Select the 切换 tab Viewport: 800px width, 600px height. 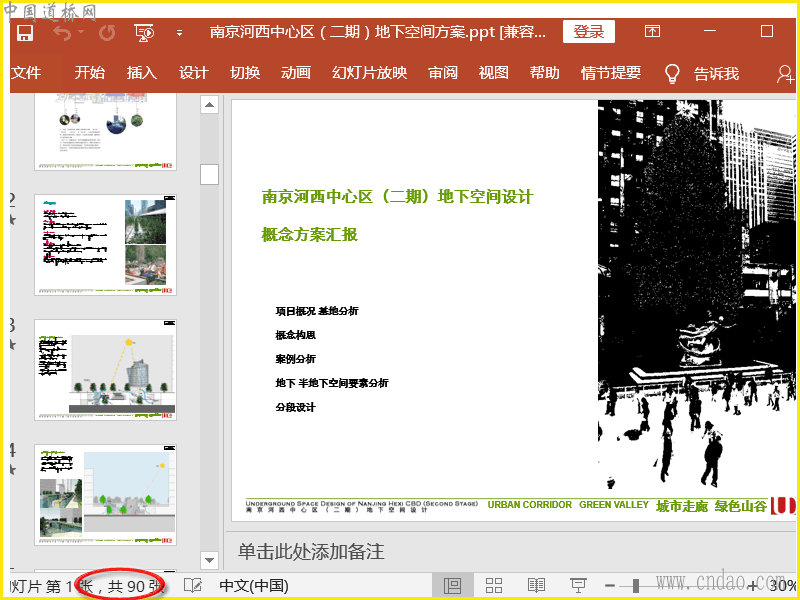pyautogui.click(x=245, y=72)
